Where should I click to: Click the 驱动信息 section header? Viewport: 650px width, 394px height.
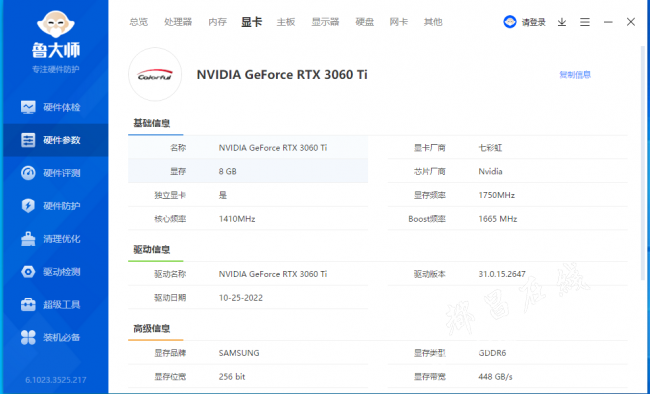[152, 250]
